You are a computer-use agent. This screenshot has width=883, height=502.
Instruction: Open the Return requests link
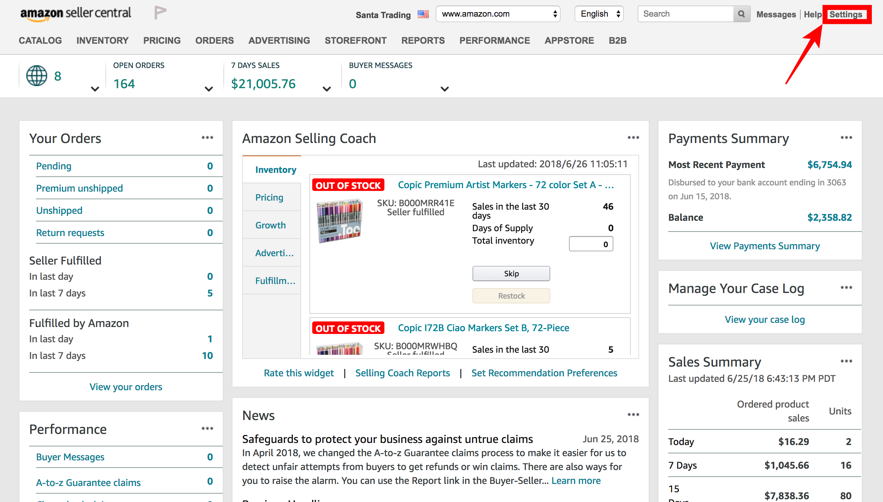click(70, 233)
